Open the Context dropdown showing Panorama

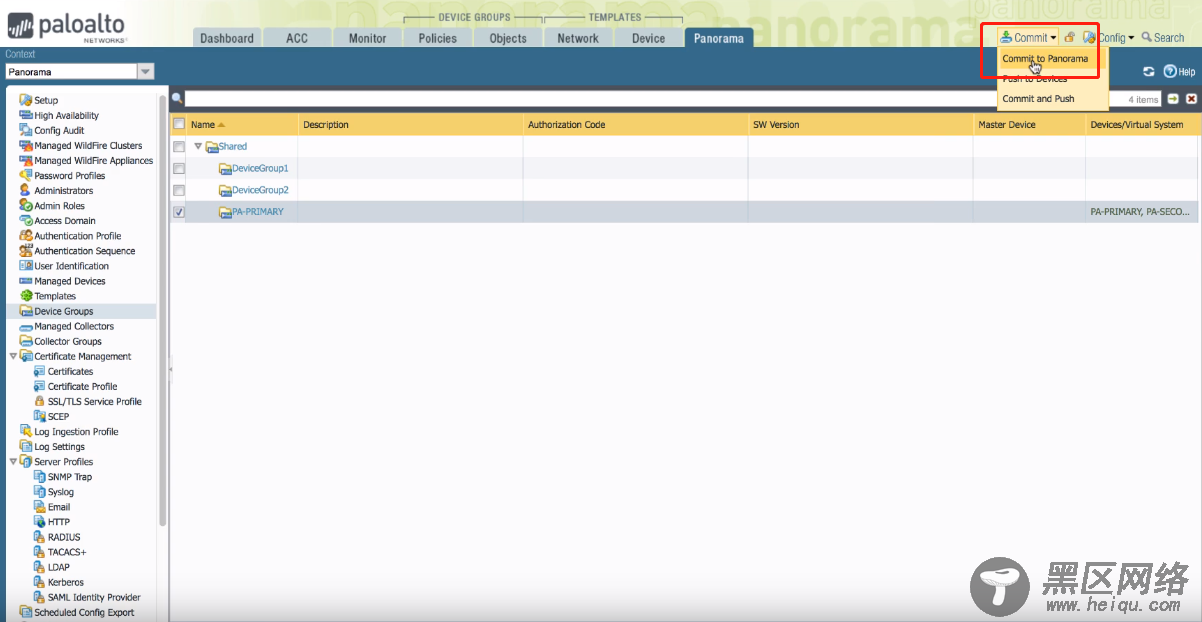coord(80,72)
